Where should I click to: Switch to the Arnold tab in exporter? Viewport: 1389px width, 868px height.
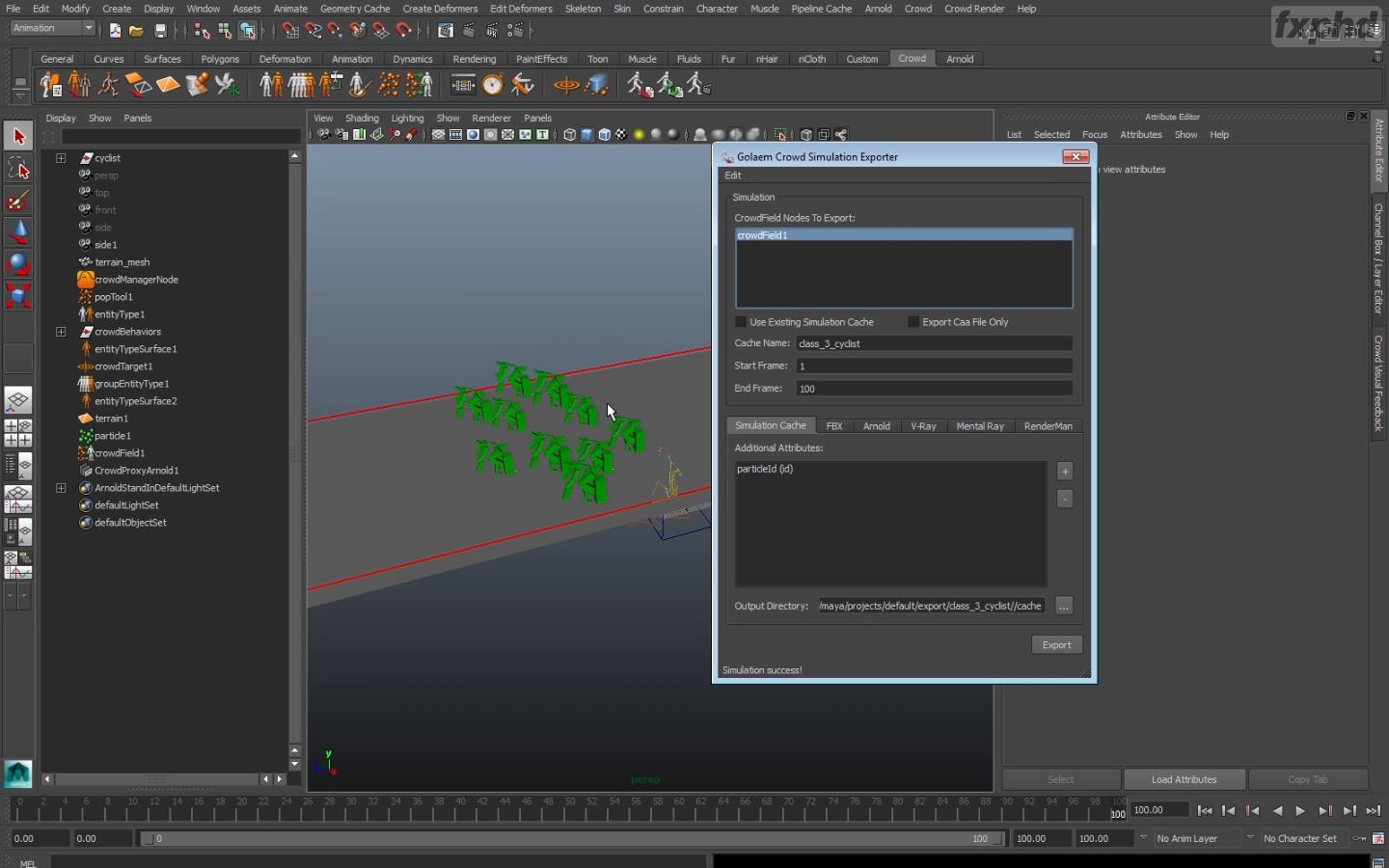coord(876,426)
